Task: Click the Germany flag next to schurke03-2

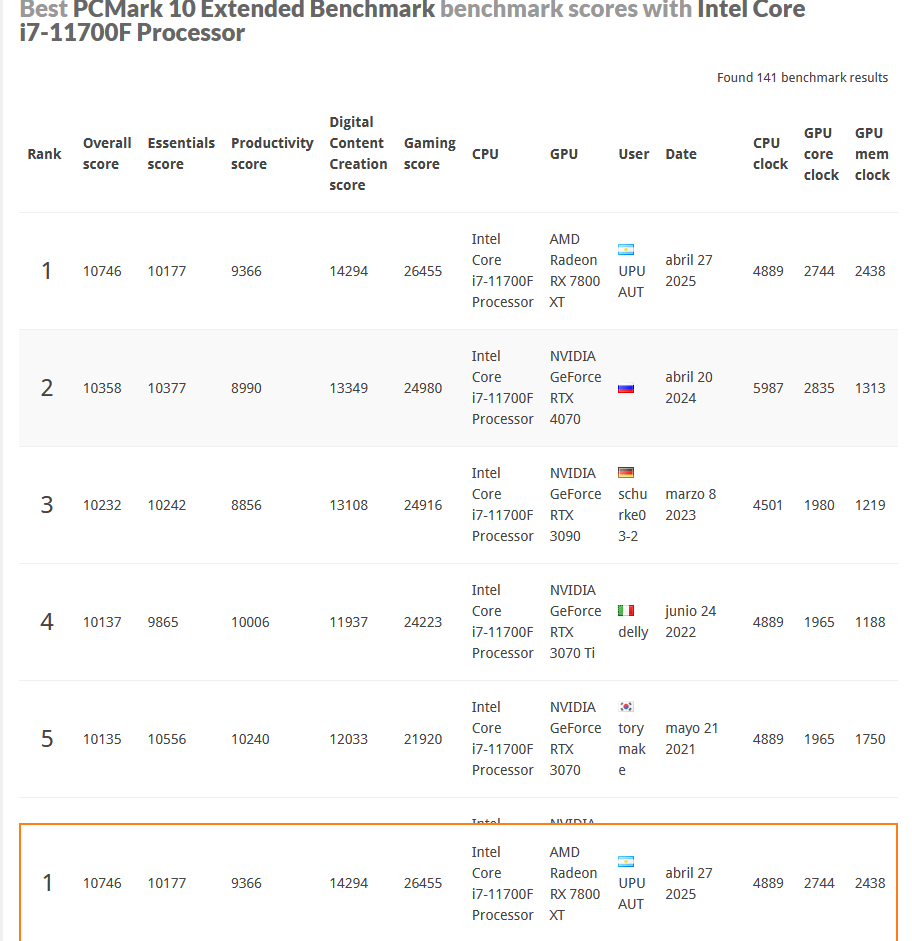Action: (626, 473)
